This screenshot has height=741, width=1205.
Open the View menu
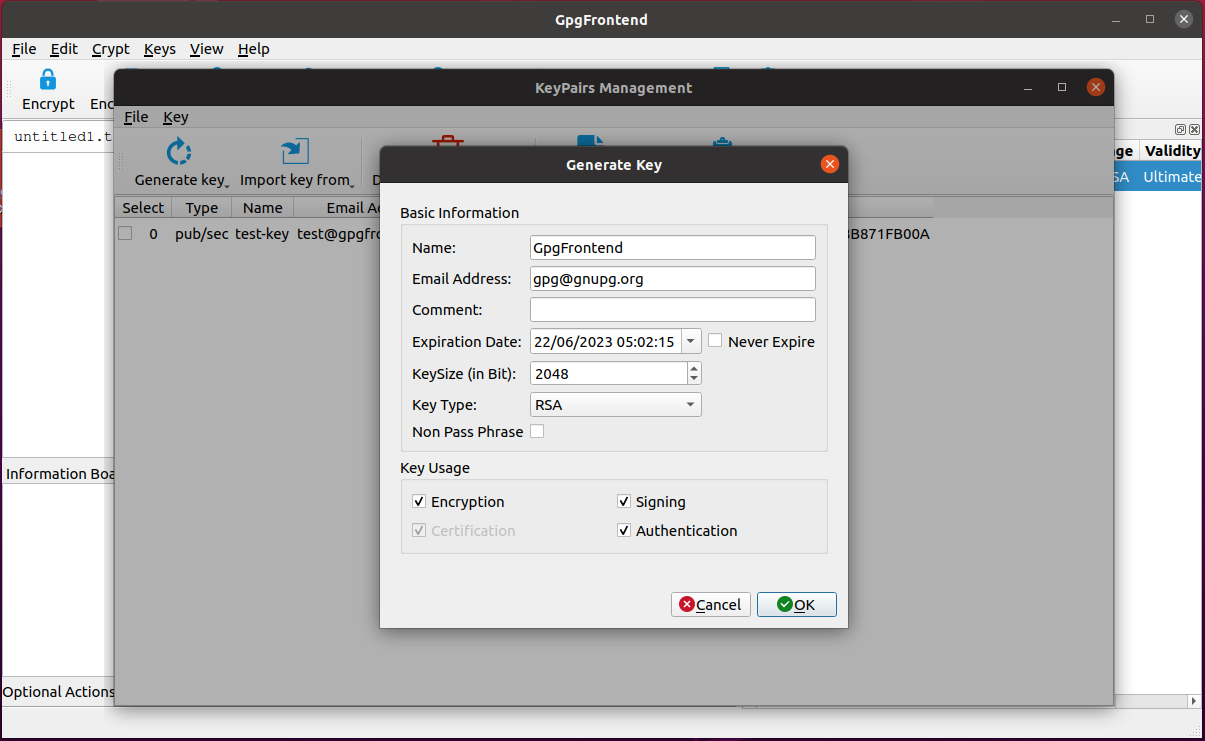click(207, 49)
